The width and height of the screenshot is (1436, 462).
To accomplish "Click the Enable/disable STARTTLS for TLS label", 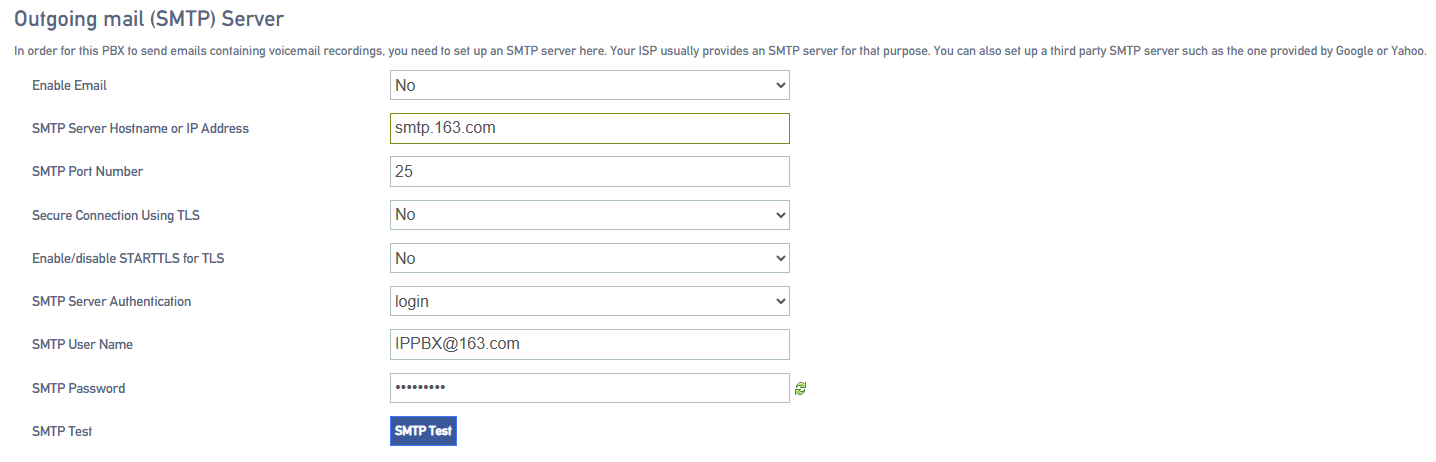I will click(128, 258).
